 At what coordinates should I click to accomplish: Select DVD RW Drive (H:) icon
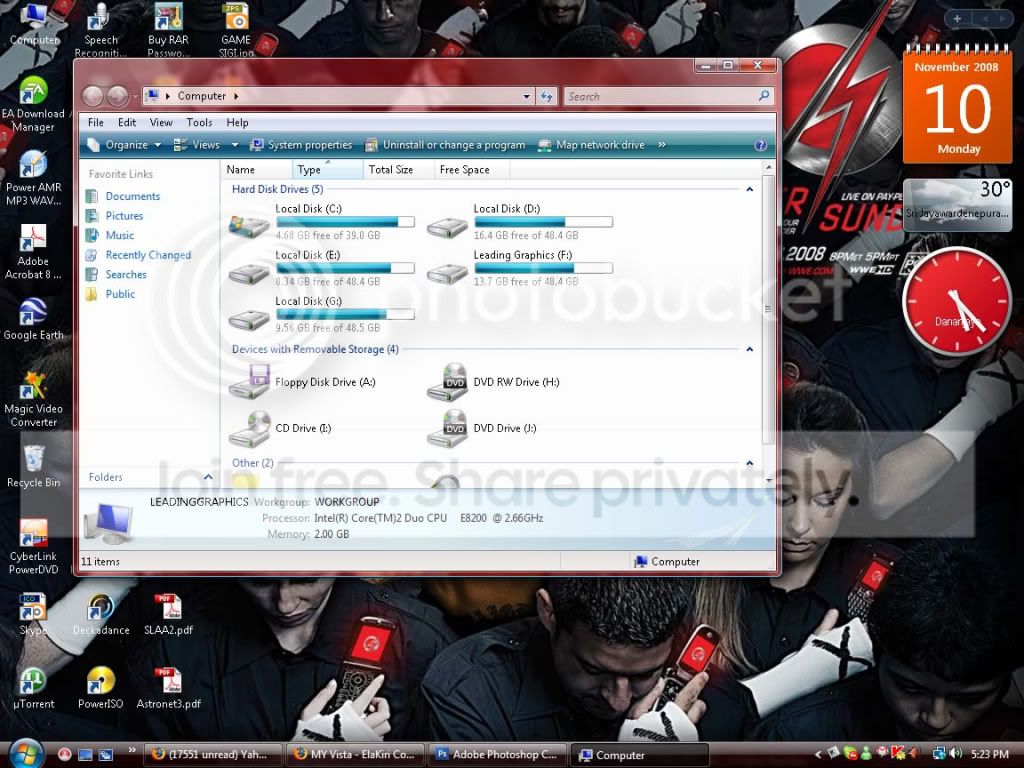click(447, 382)
